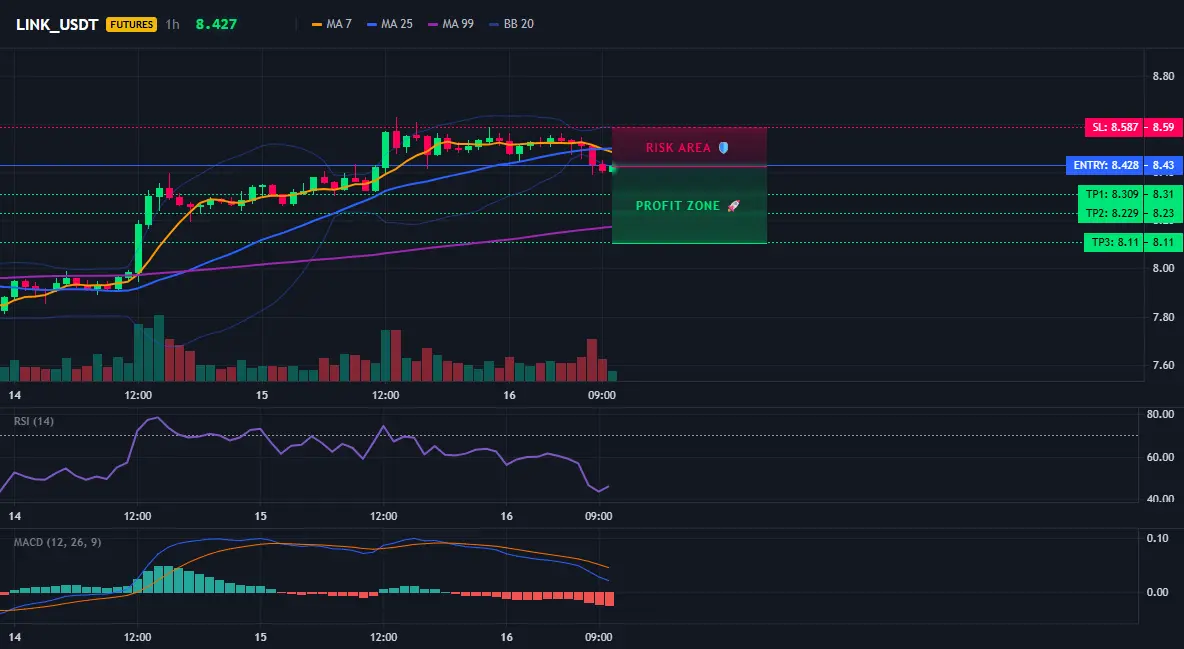Image resolution: width=1184 pixels, height=649 pixels.
Task: Click the ENTRY: 8.428 tag
Action: 1105,165
